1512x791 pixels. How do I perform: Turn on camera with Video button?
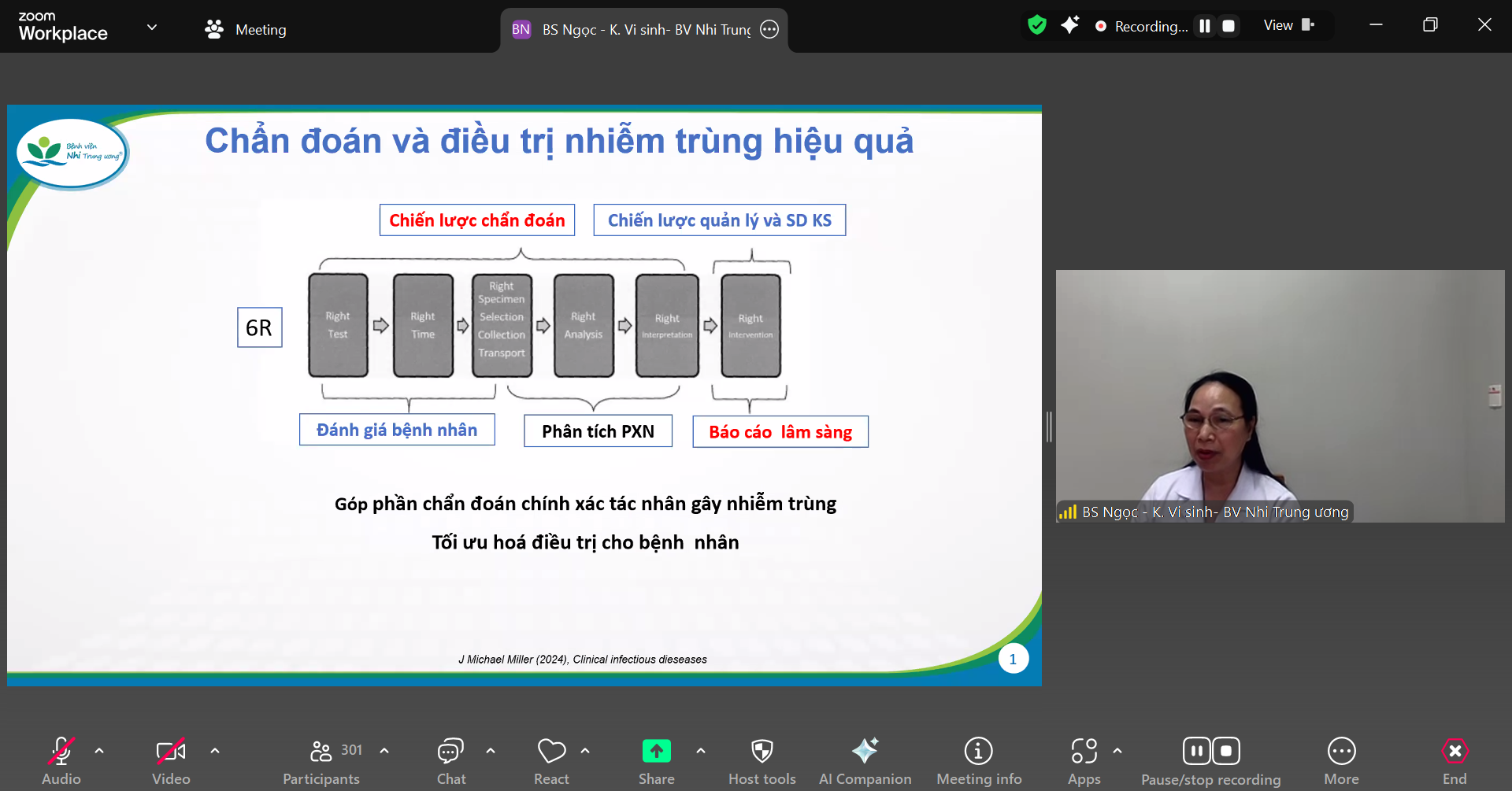coord(171,760)
